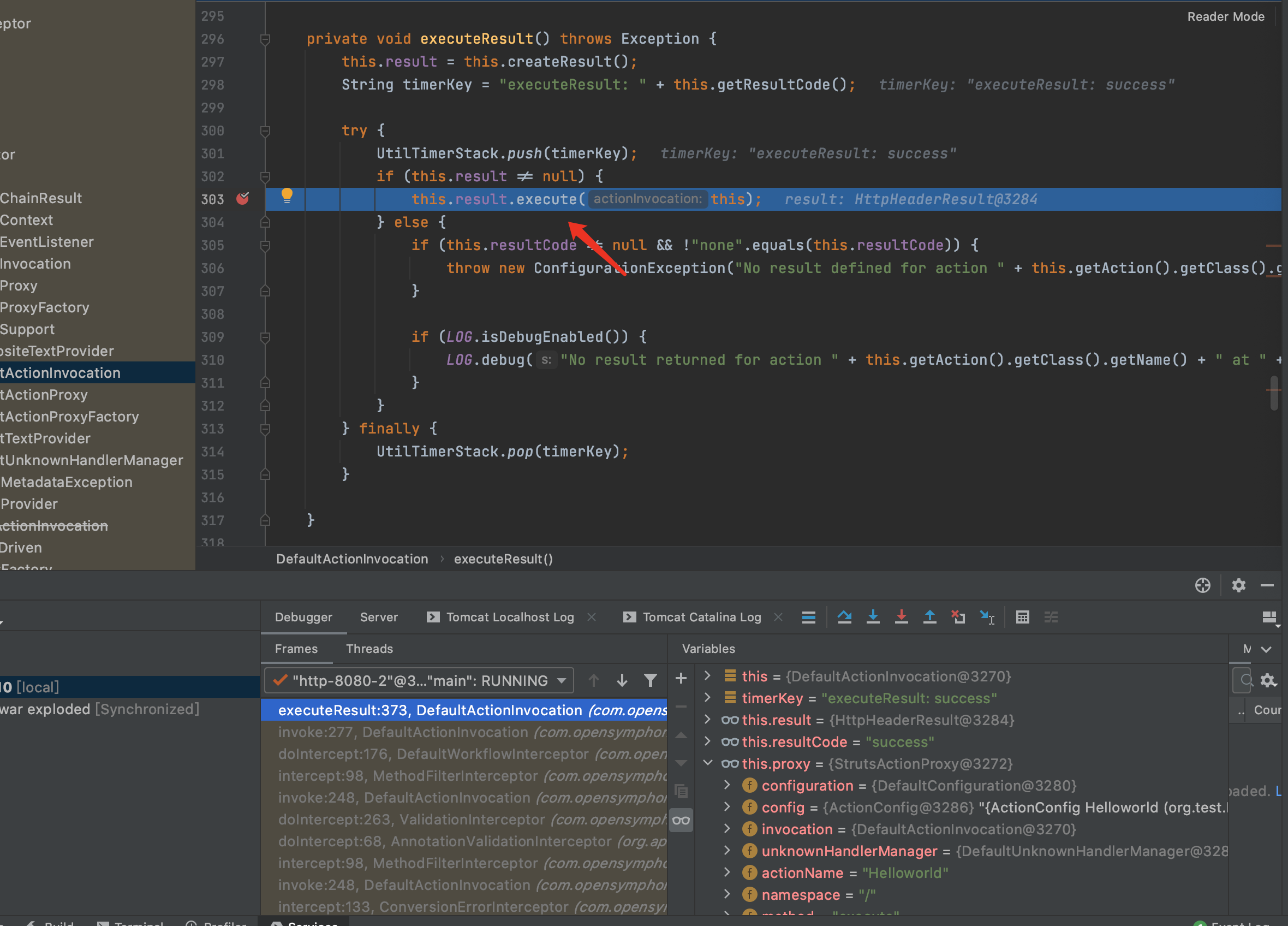Close the Tomcat Catalina Log tab
Screen dimensions: 1288x926
779,617
